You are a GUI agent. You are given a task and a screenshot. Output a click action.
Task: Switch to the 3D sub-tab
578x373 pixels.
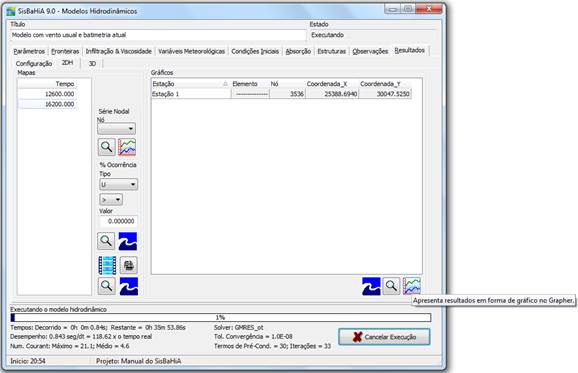point(92,64)
